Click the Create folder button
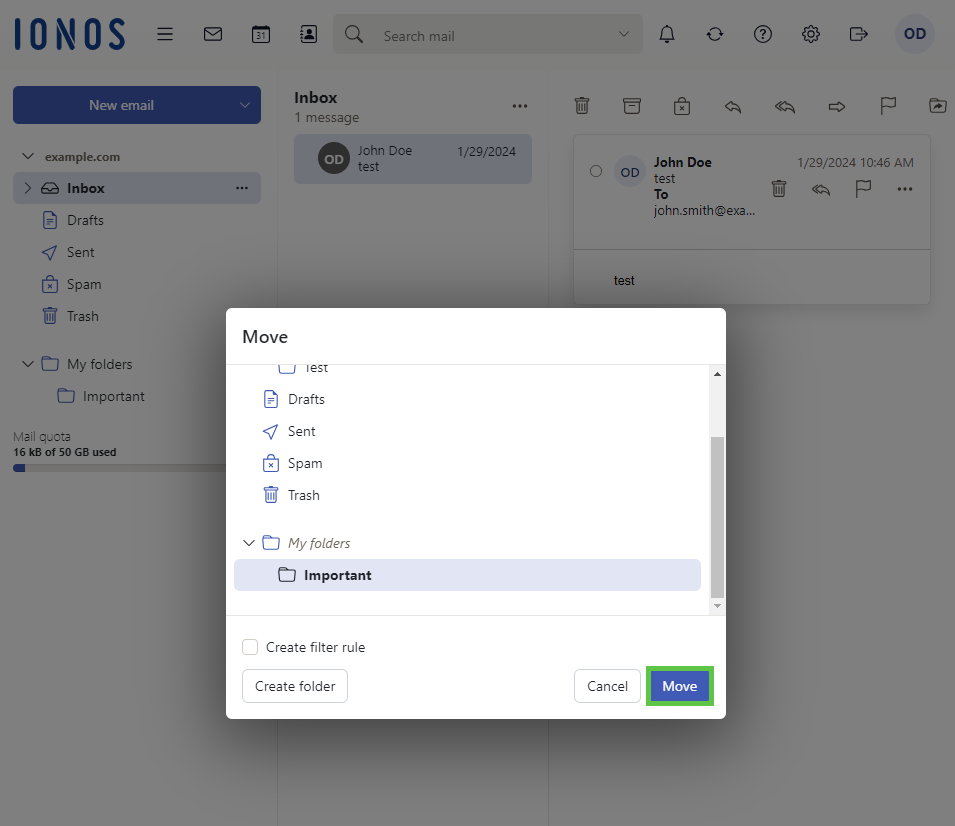This screenshot has width=955, height=826. 295,686
